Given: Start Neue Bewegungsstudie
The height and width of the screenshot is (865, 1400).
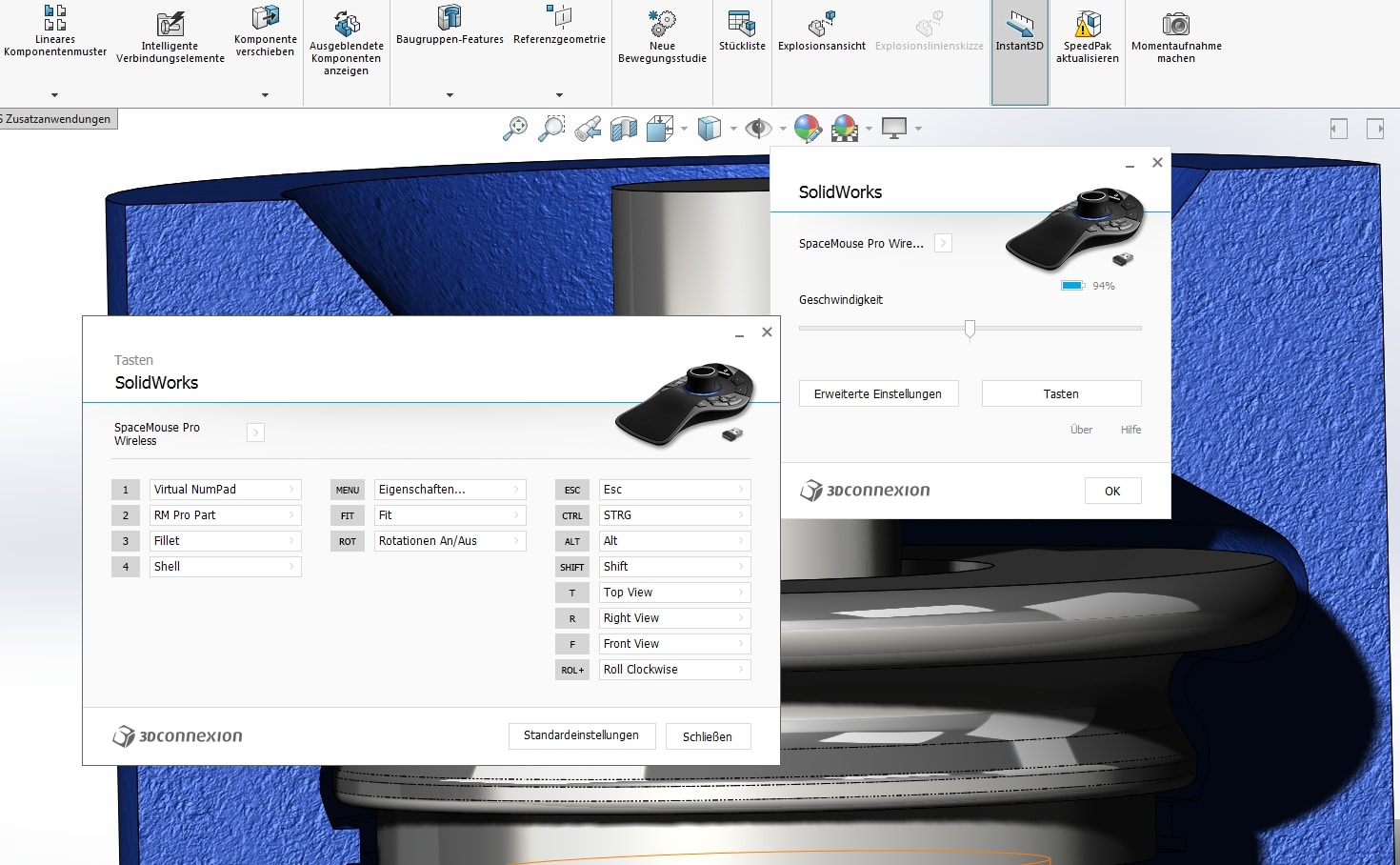Looking at the screenshot, I should (662, 38).
